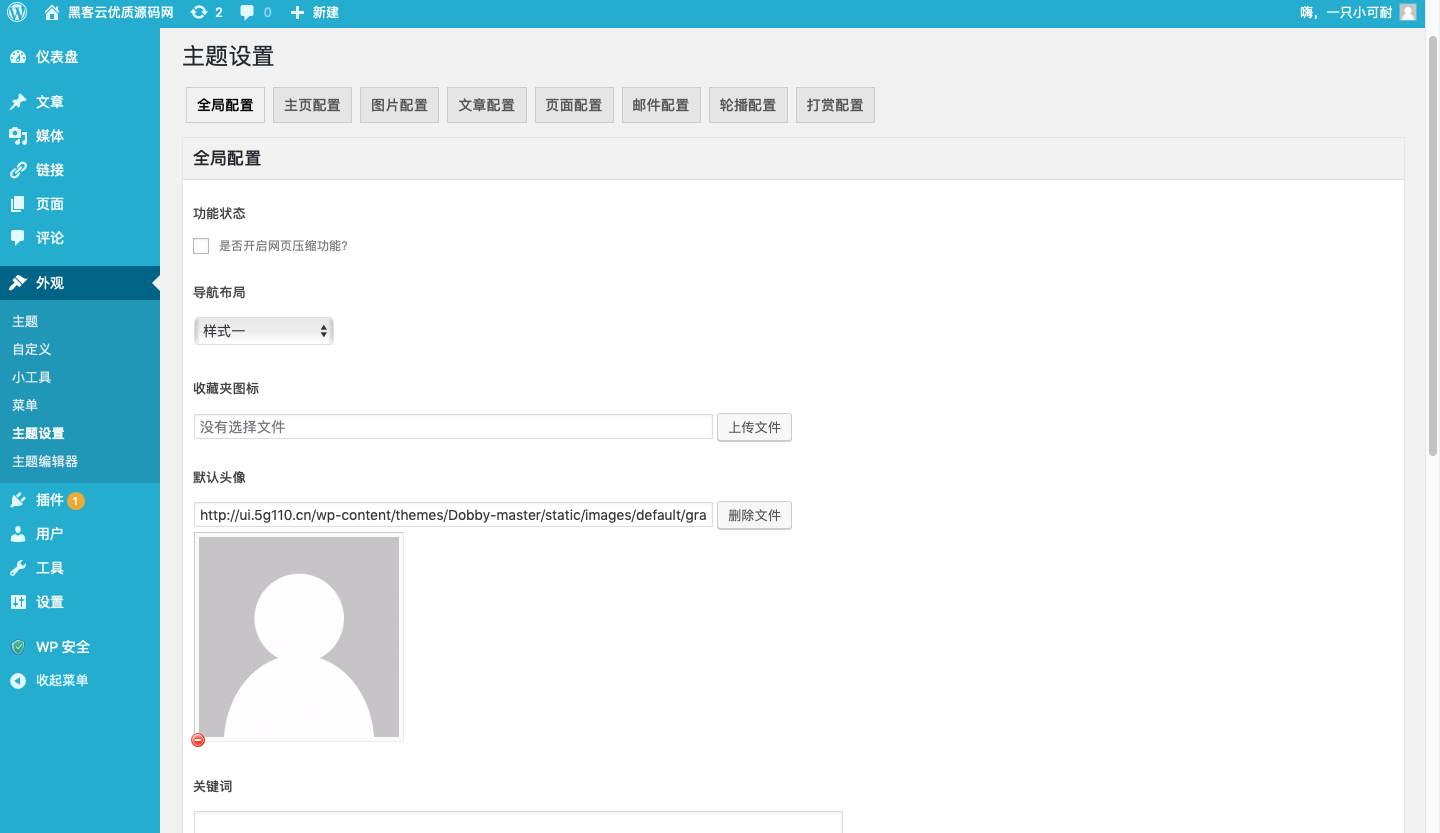Image resolution: width=1440 pixels, height=833 pixels.
Task: Open the 插件 plugins menu
Action: 49,500
